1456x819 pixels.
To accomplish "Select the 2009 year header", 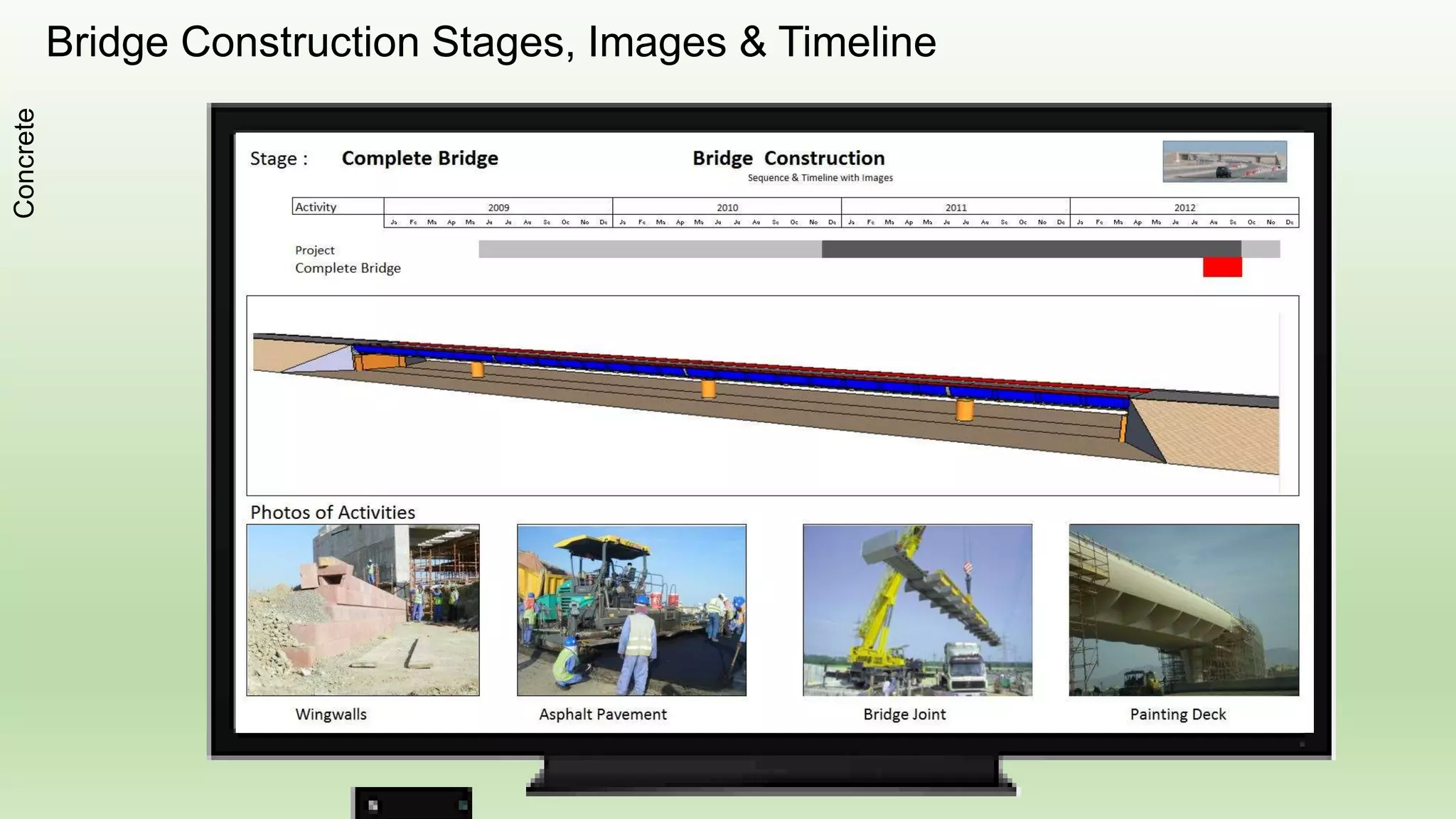I will coord(498,207).
